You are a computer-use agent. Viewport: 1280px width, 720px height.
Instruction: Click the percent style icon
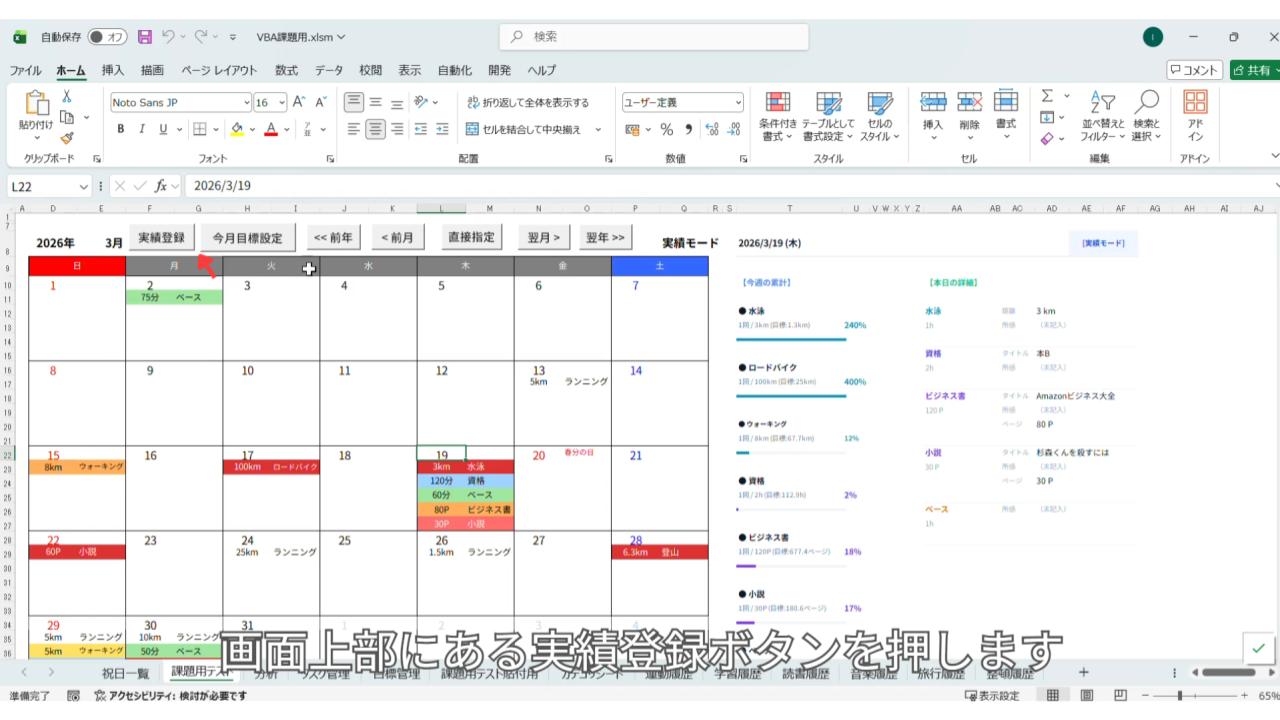tap(666, 129)
